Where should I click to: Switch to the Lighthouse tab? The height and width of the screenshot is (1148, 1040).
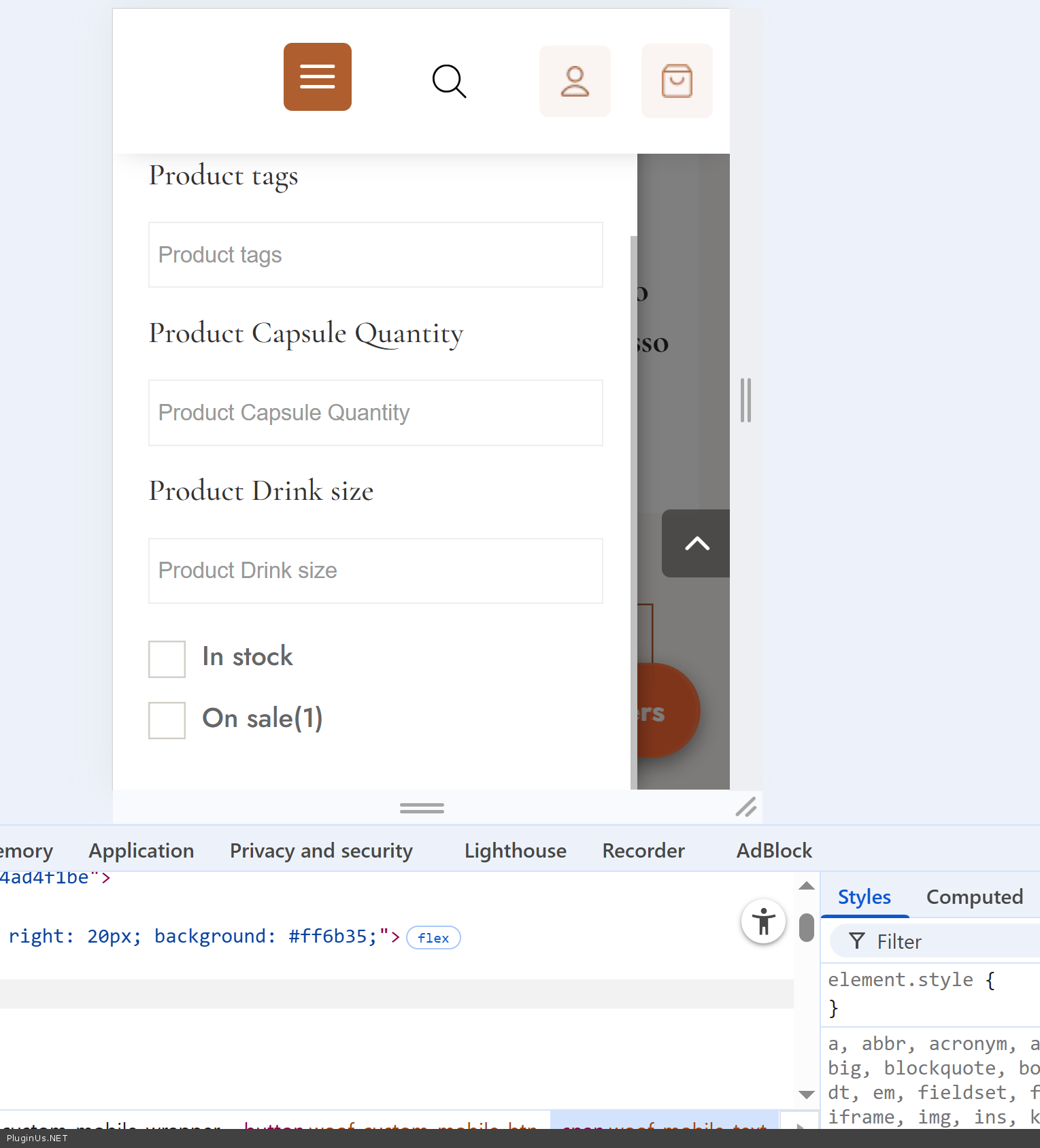click(x=515, y=851)
